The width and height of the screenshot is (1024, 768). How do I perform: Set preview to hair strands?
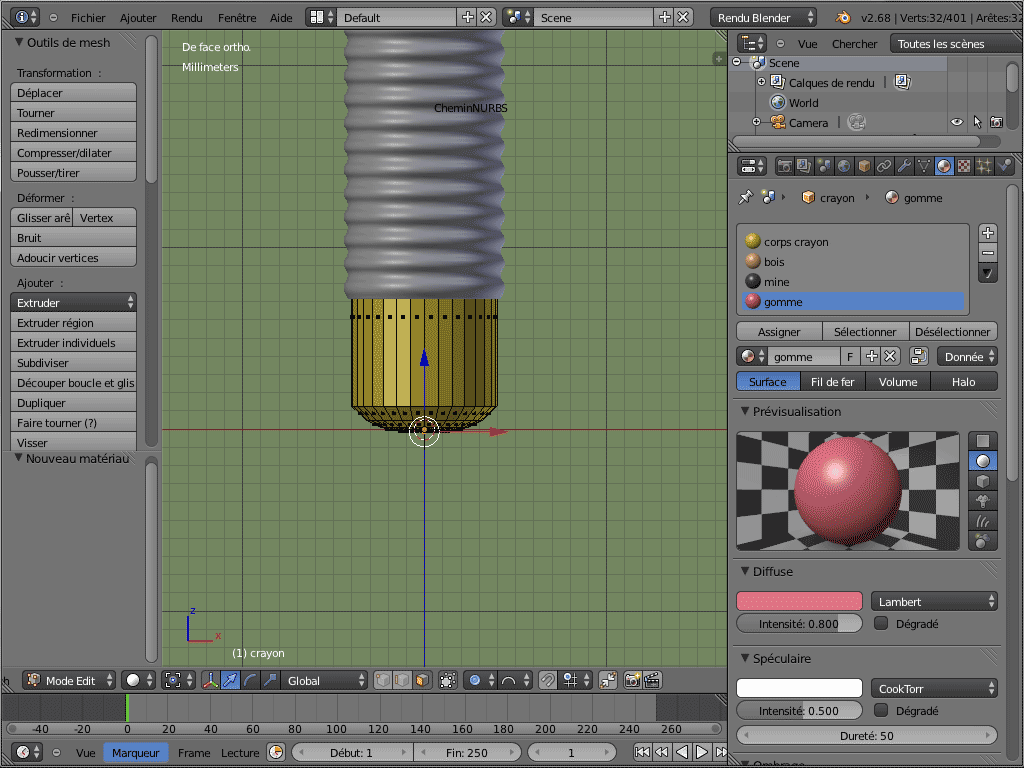[x=982, y=521]
